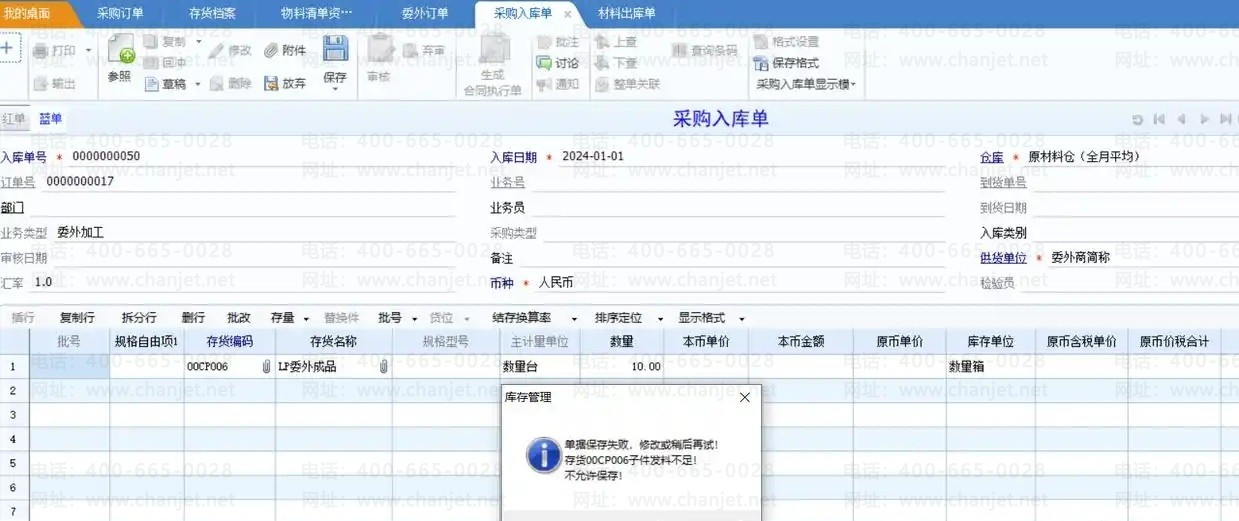Select the 红单 red document option
This screenshot has width=1239, height=521.
click(13, 119)
